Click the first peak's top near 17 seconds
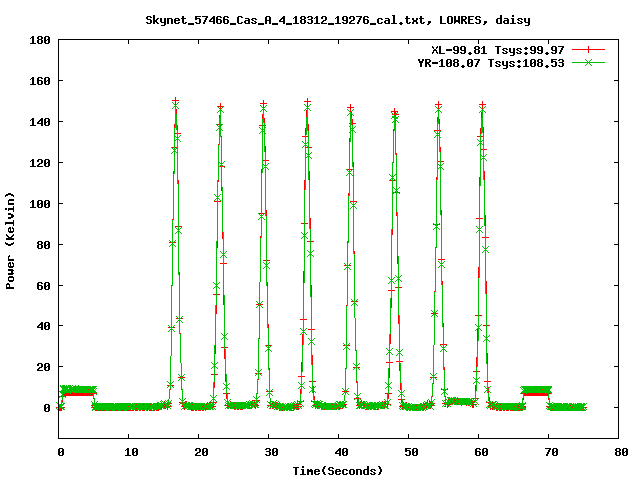 pyautogui.click(x=176, y=101)
